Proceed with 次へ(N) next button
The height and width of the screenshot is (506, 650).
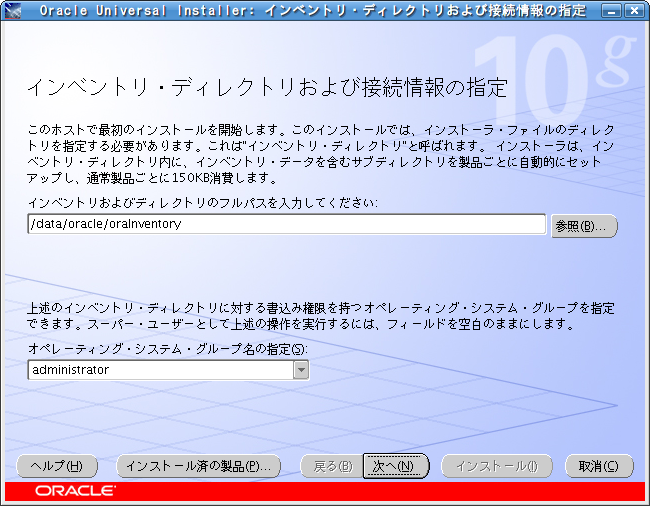[x=395, y=466]
